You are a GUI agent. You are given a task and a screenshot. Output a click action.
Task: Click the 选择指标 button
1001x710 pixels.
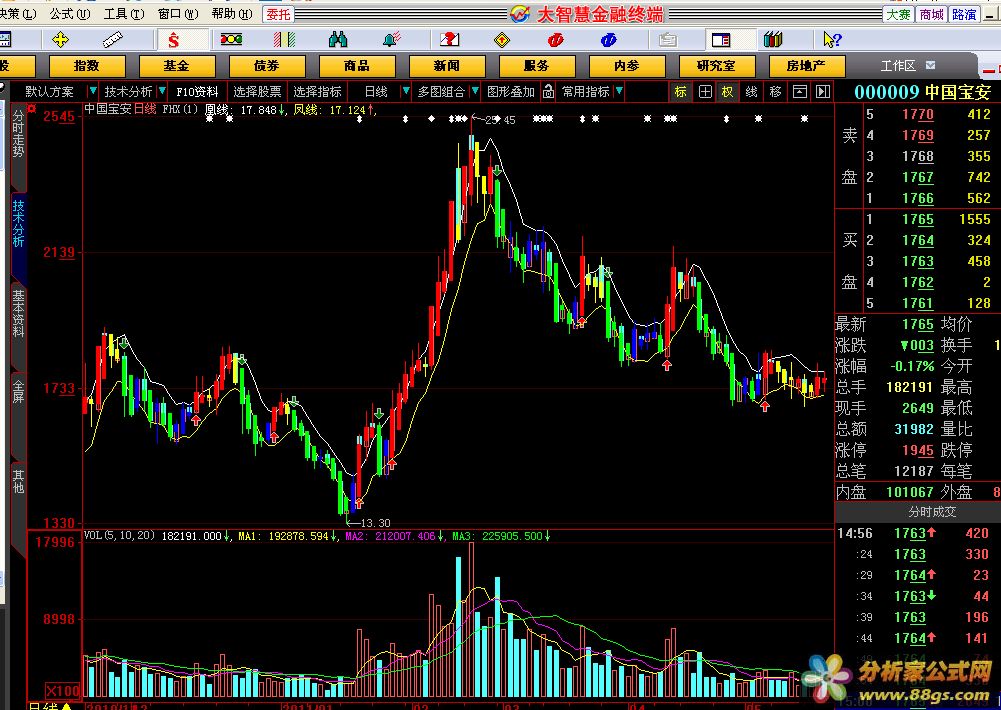[318, 92]
